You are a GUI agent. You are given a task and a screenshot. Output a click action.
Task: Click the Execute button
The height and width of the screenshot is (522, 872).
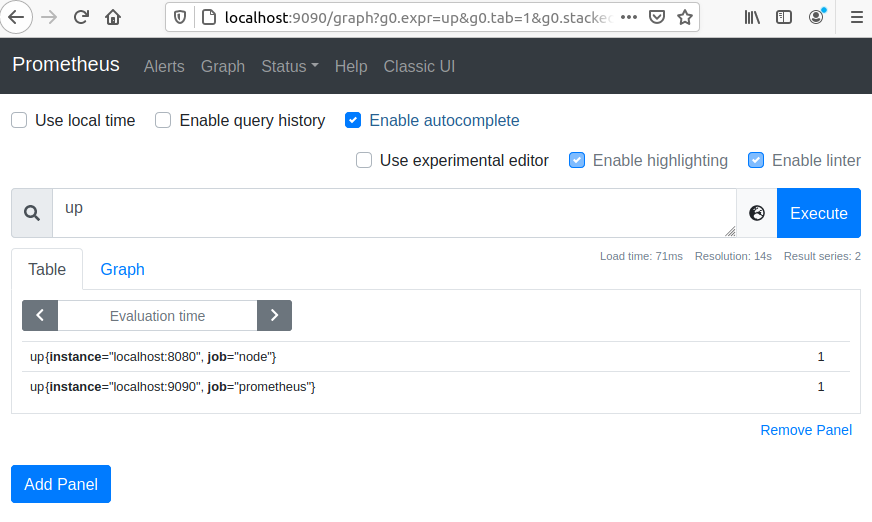pyautogui.click(x=819, y=213)
